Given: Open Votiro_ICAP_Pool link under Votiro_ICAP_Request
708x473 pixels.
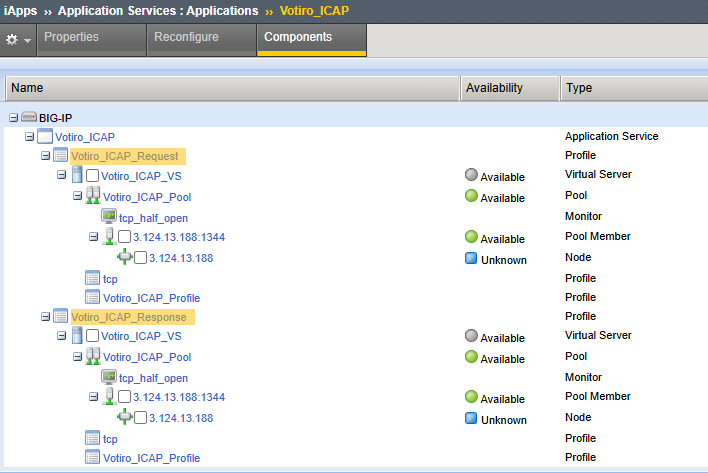Looking at the screenshot, I should pos(147,197).
